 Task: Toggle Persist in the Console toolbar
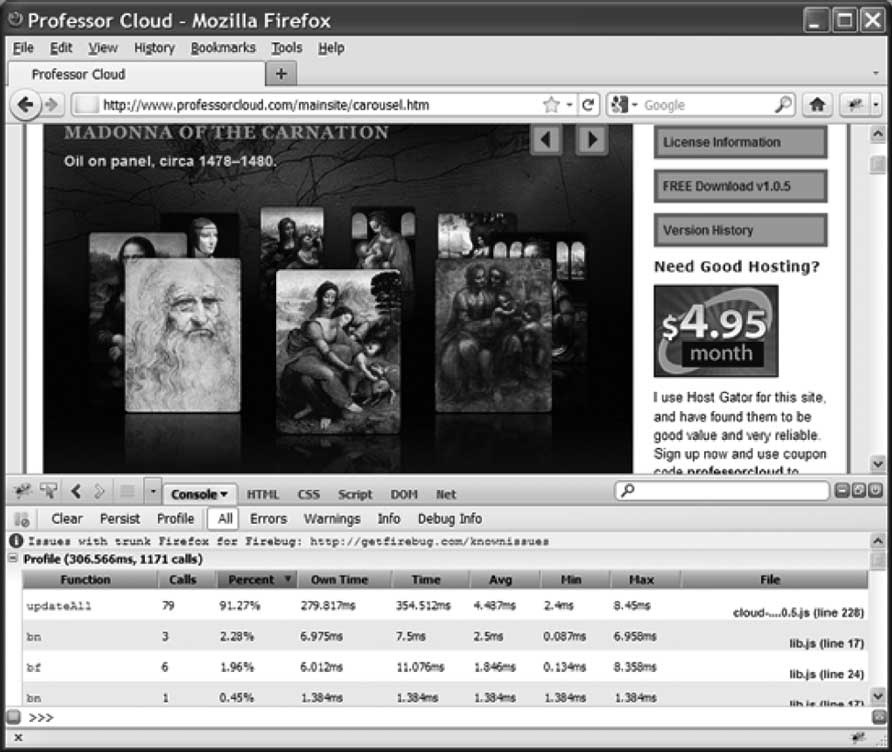119,519
